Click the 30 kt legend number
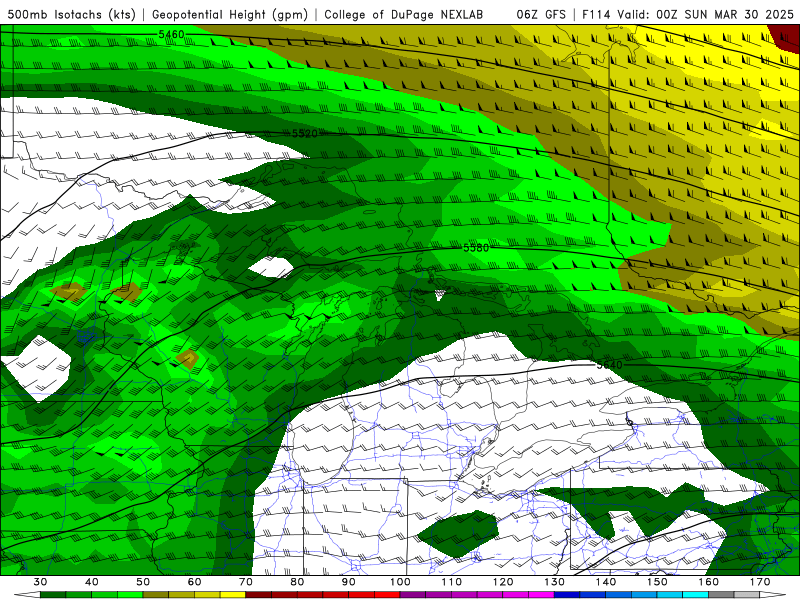The image size is (800, 600). click(x=40, y=582)
